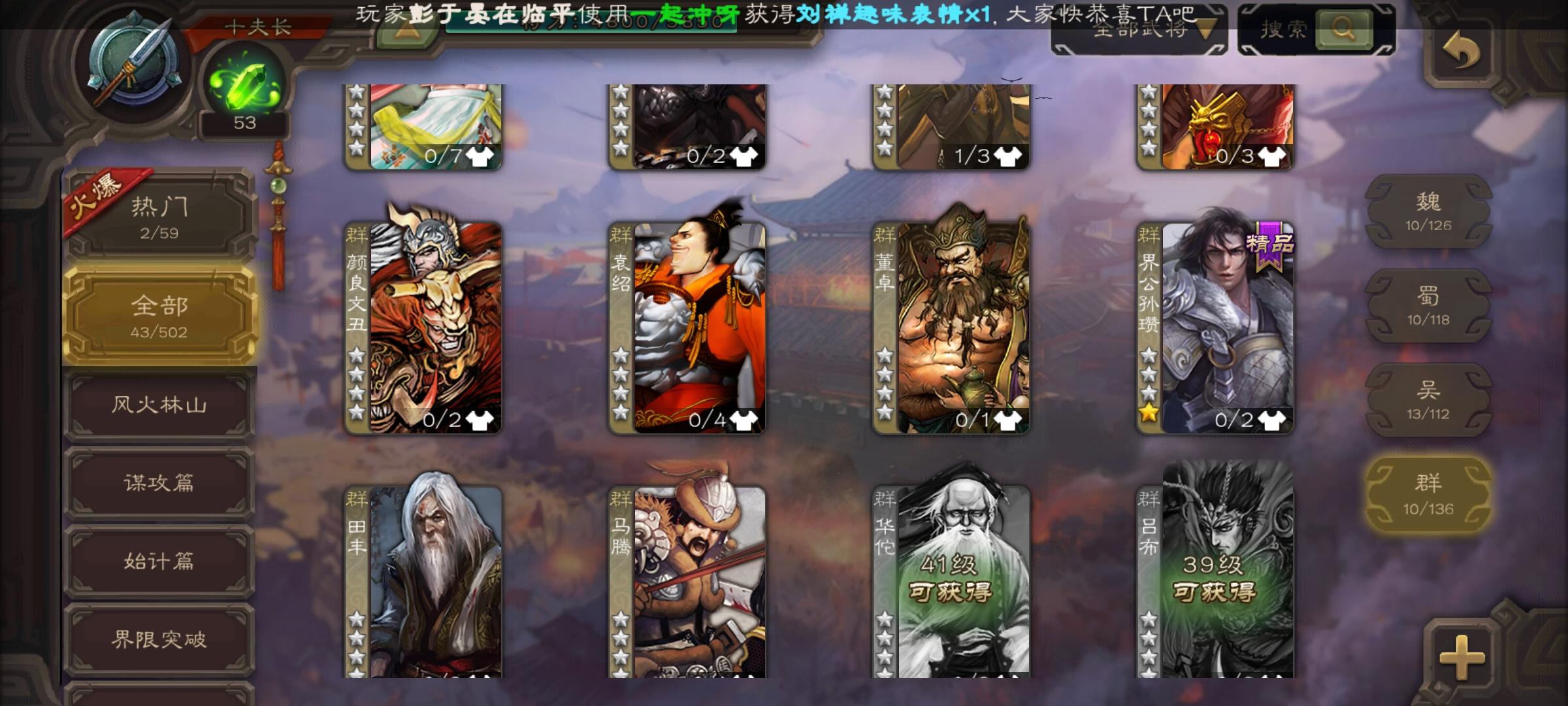Select the 热门 category tab
This screenshot has height=706, width=1568.
[x=159, y=216]
